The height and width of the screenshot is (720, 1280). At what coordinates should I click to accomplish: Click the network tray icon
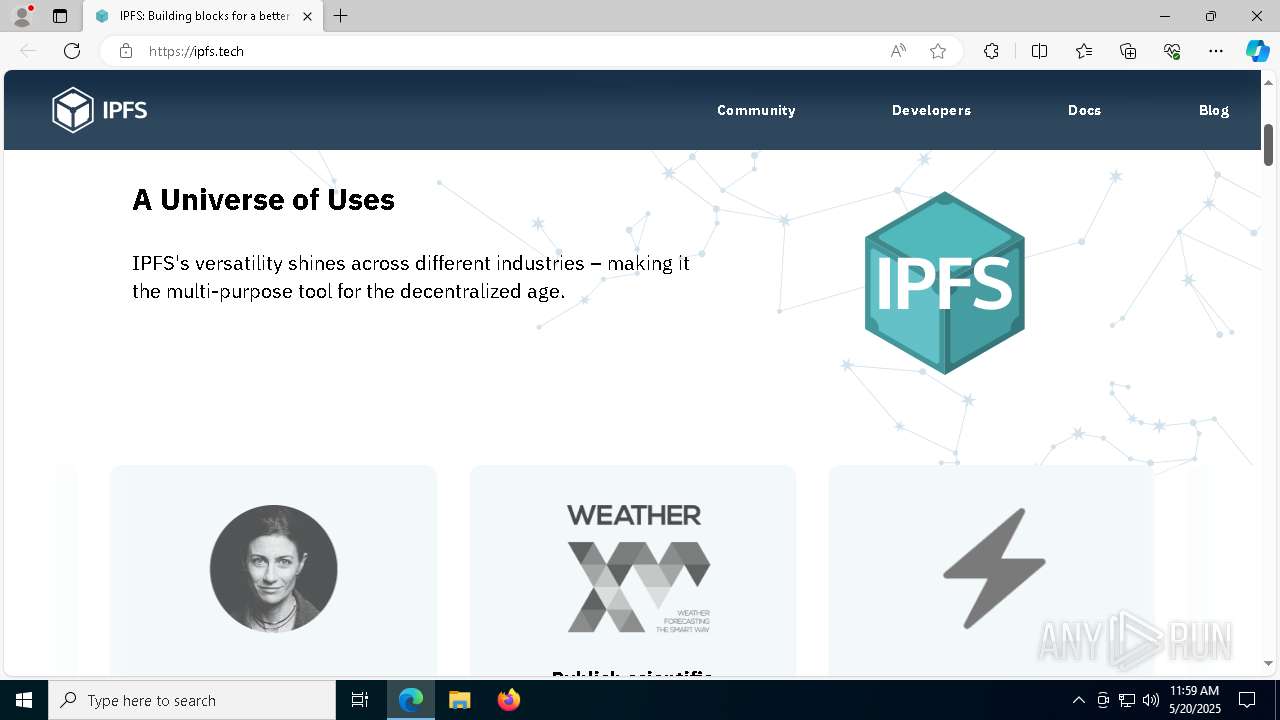1127,700
